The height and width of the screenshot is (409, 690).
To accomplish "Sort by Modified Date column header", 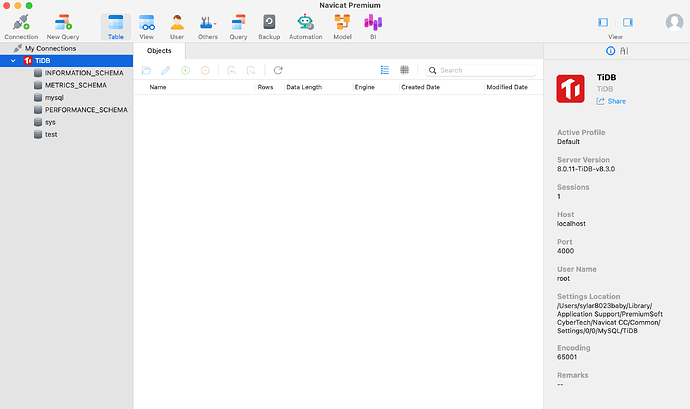I will pos(507,87).
